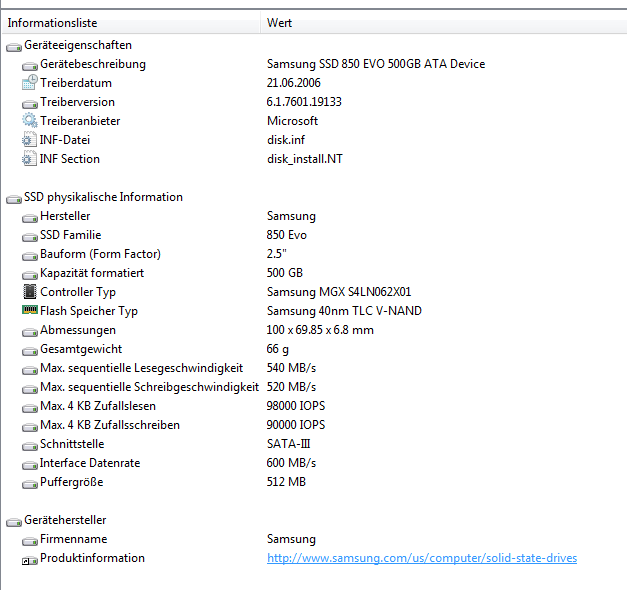
Task: Open the samsung.com solid-state-drives link
Action: (422, 558)
